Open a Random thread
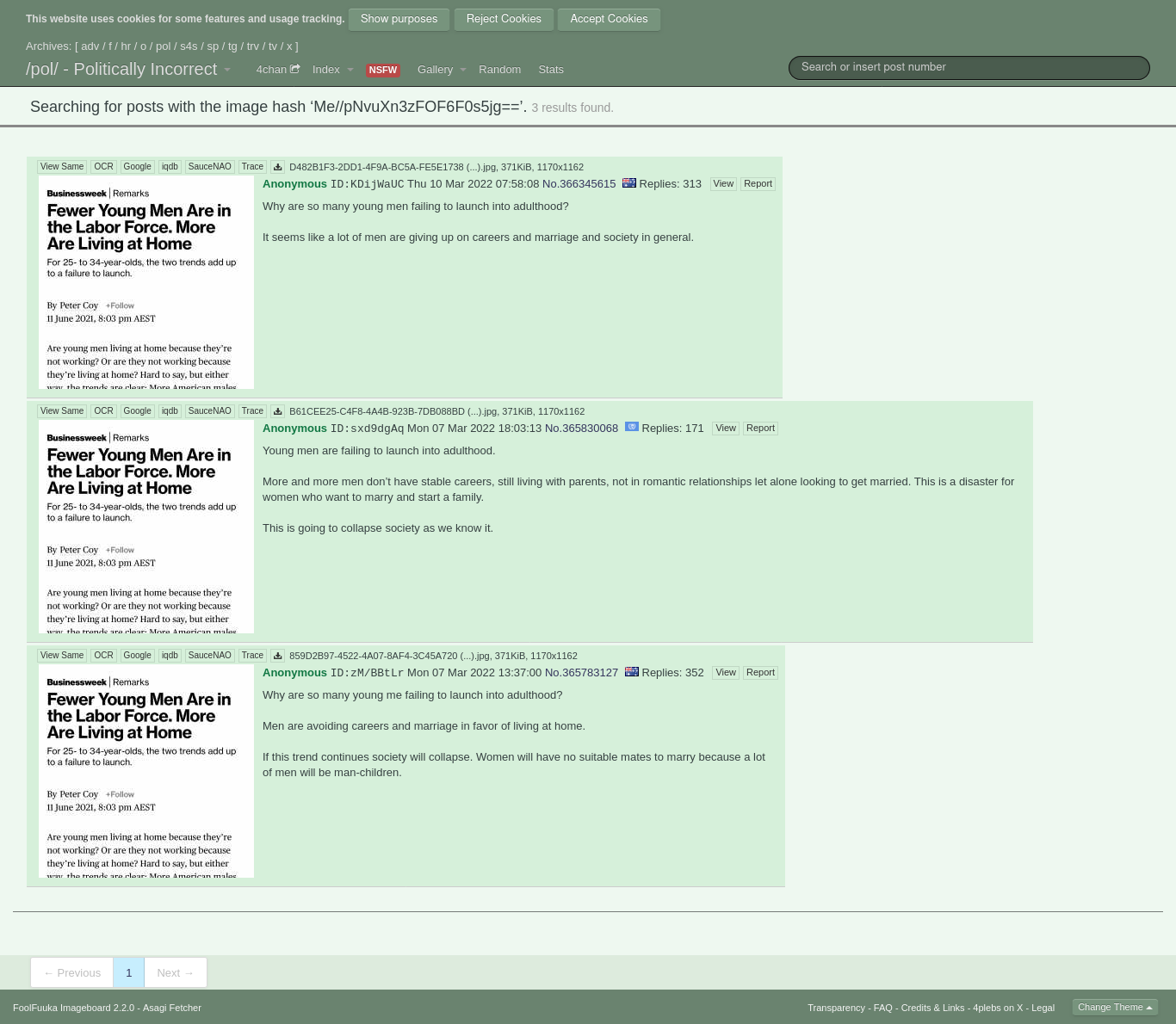1176x1024 pixels. pyautogui.click(x=499, y=70)
